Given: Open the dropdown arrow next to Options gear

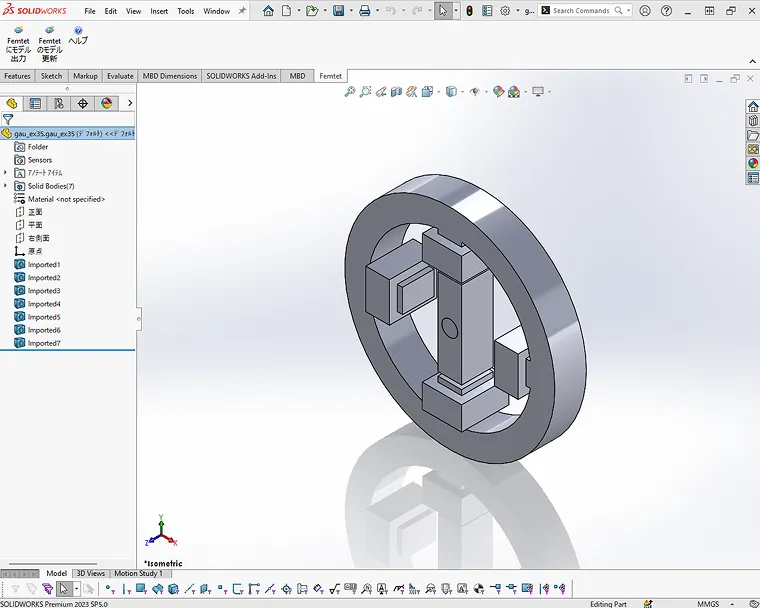Looking at the screenshot, I should (518, 11).
